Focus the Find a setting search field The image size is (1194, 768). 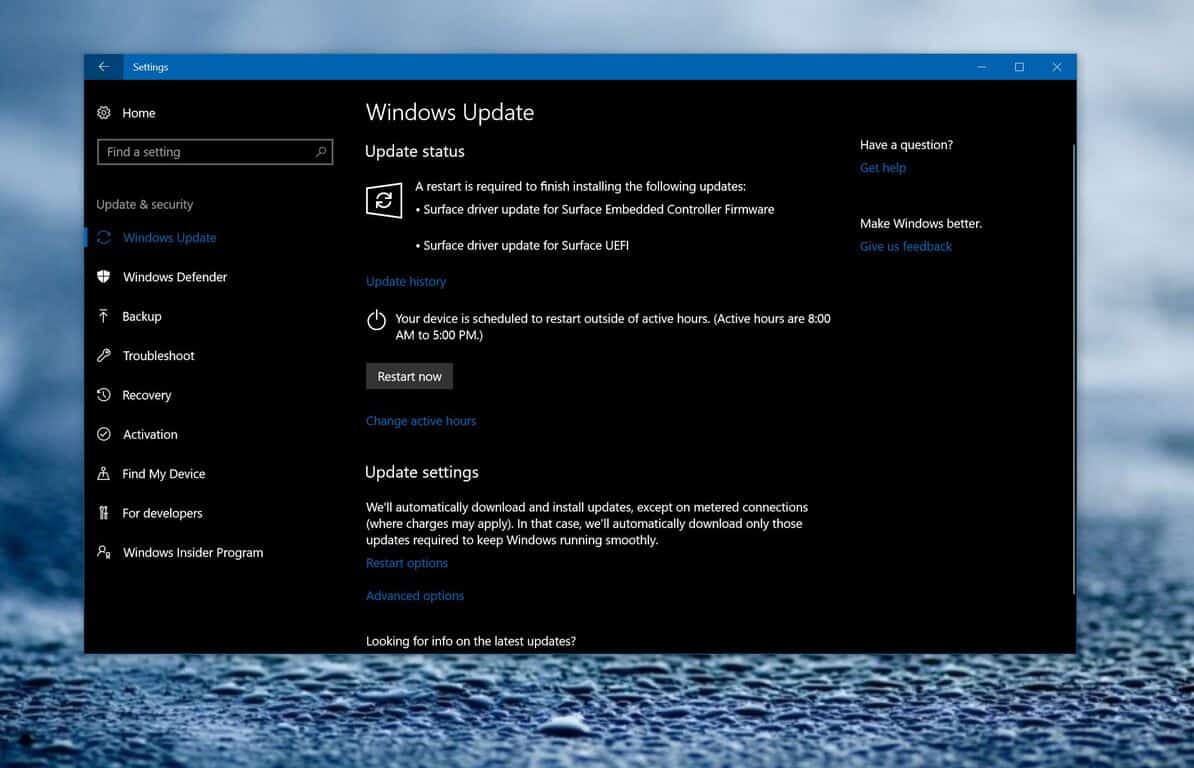[x=215, y=152]
